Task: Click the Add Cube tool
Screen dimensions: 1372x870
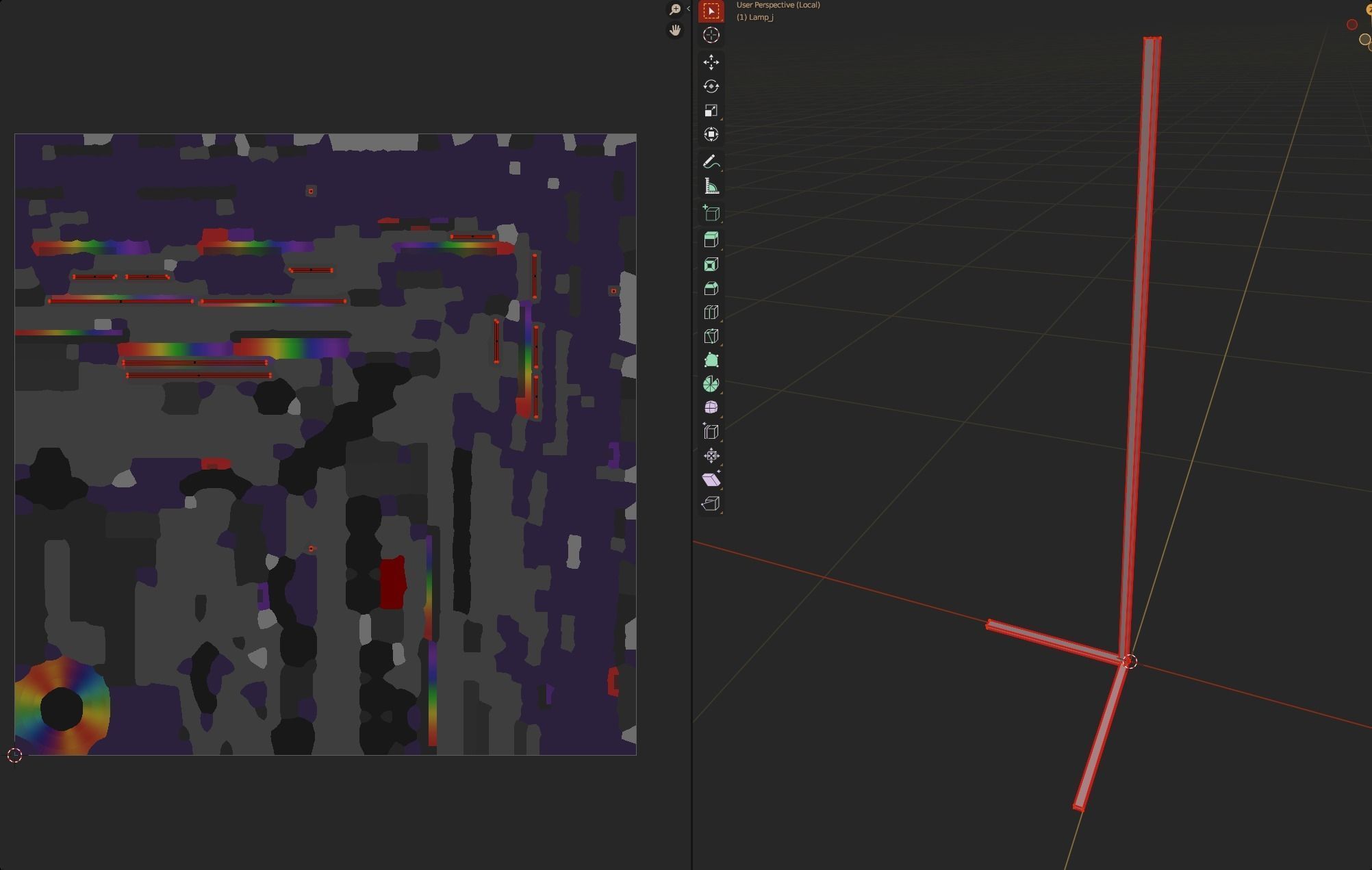Action: coord(711,214)
